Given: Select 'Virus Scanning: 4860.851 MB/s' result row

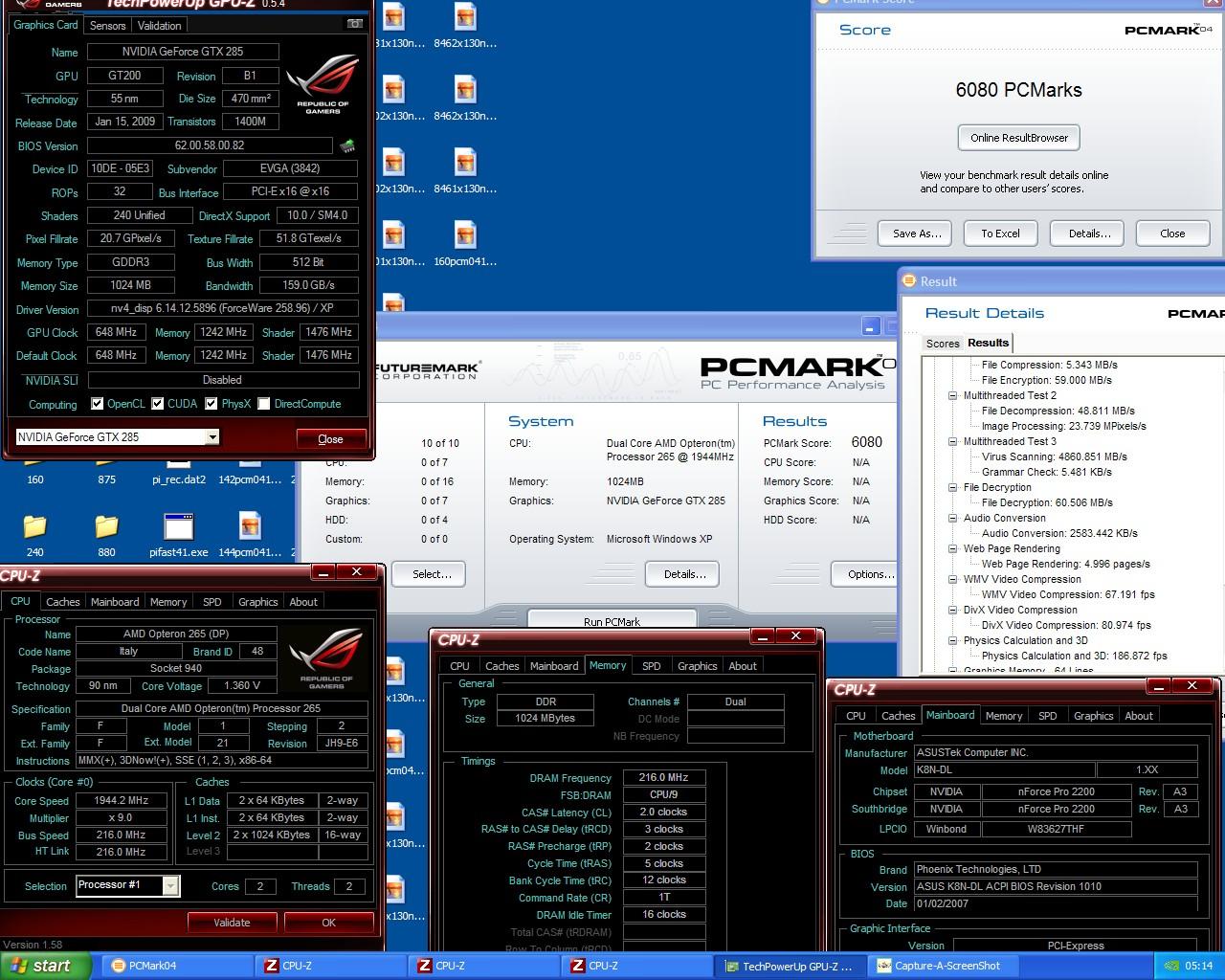Looking at the screenshot, I should coord(1054,457).
